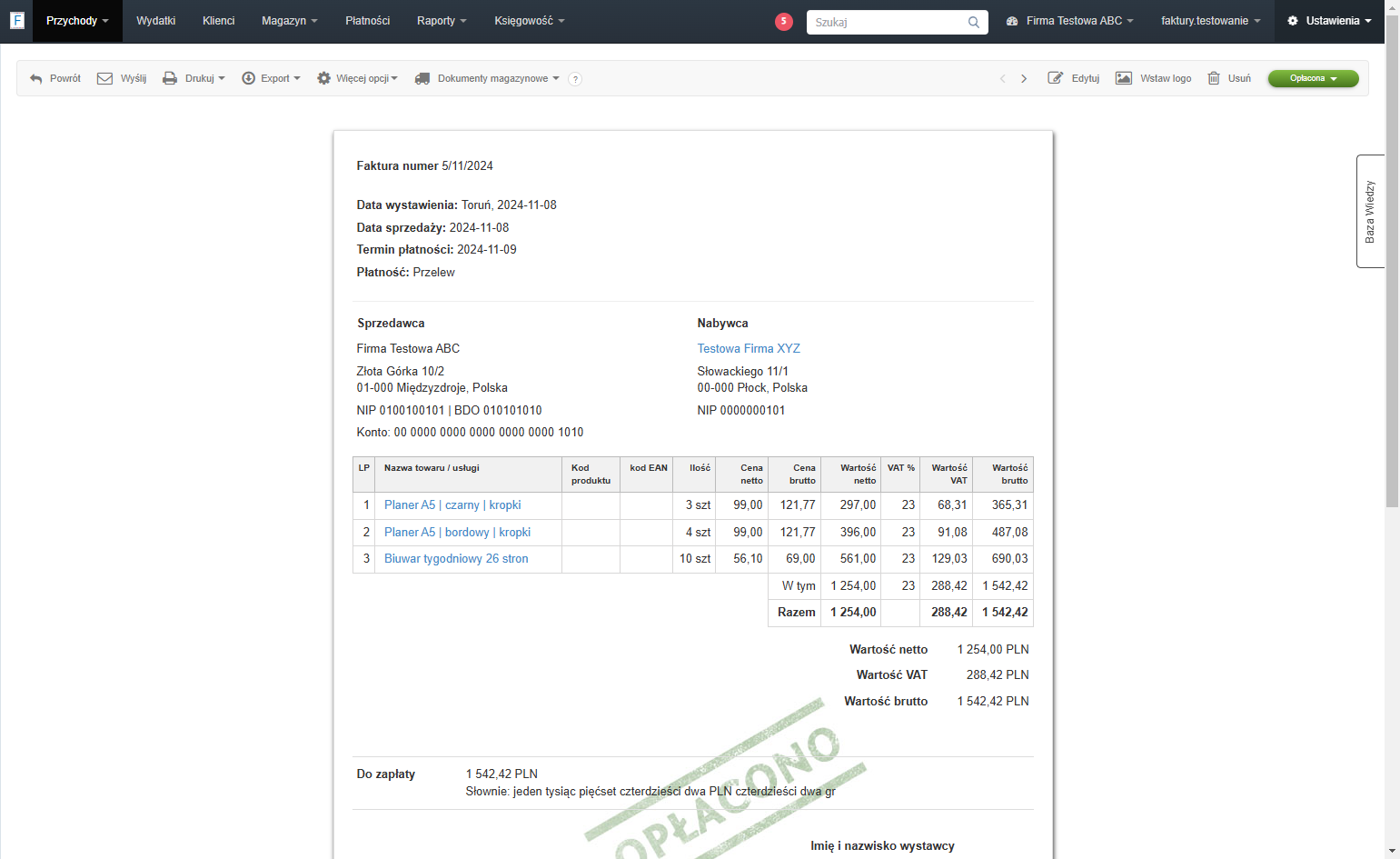The height and width of the screenshot is (859, 1400).
Task: Open the Baza Wiedzy side tab
Action: point(1370,211)
